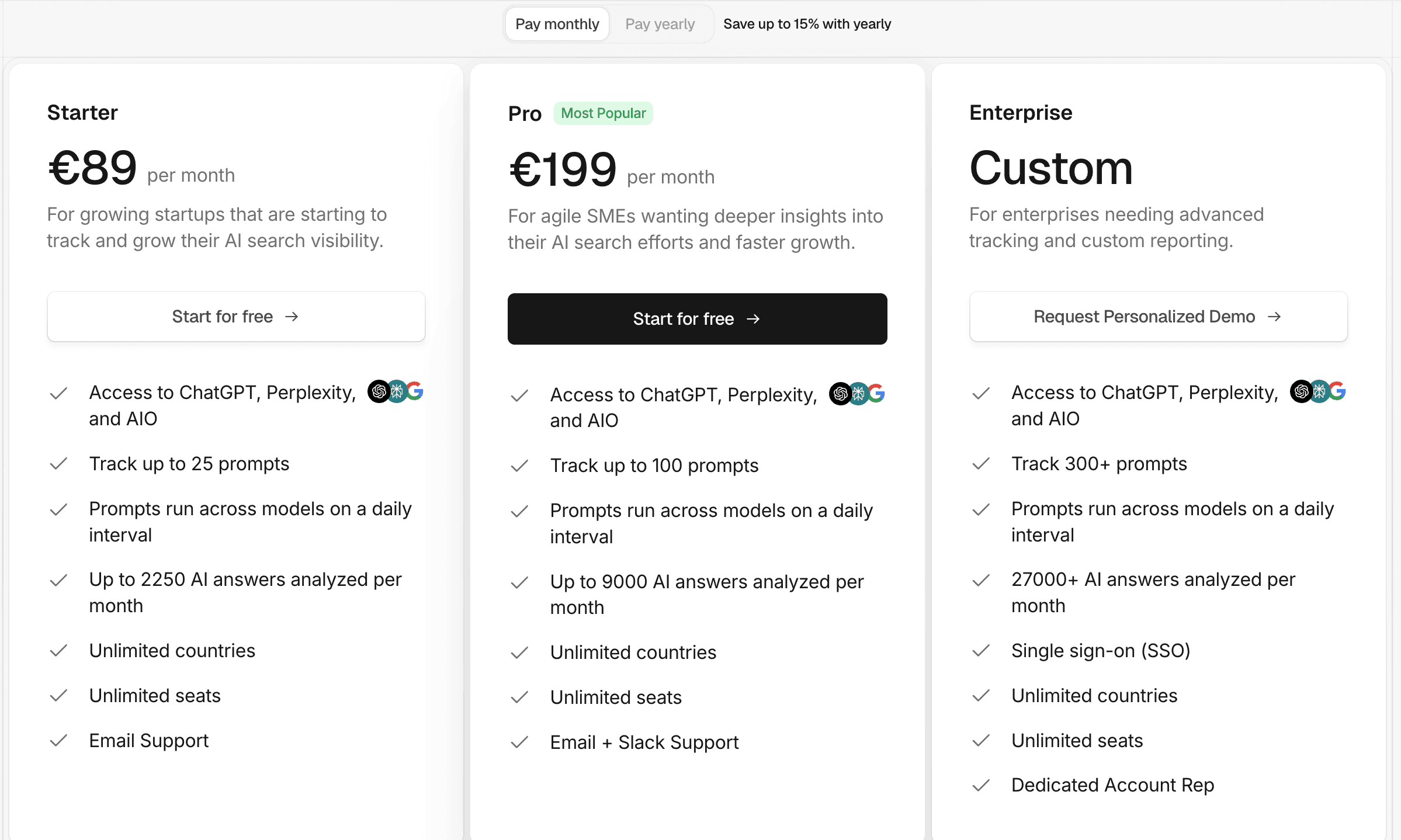This screenshot has height=840, width=1401.
Task: Click the Google icon in Starter plan
Action: pyautogui.click(x=415, y=391)
